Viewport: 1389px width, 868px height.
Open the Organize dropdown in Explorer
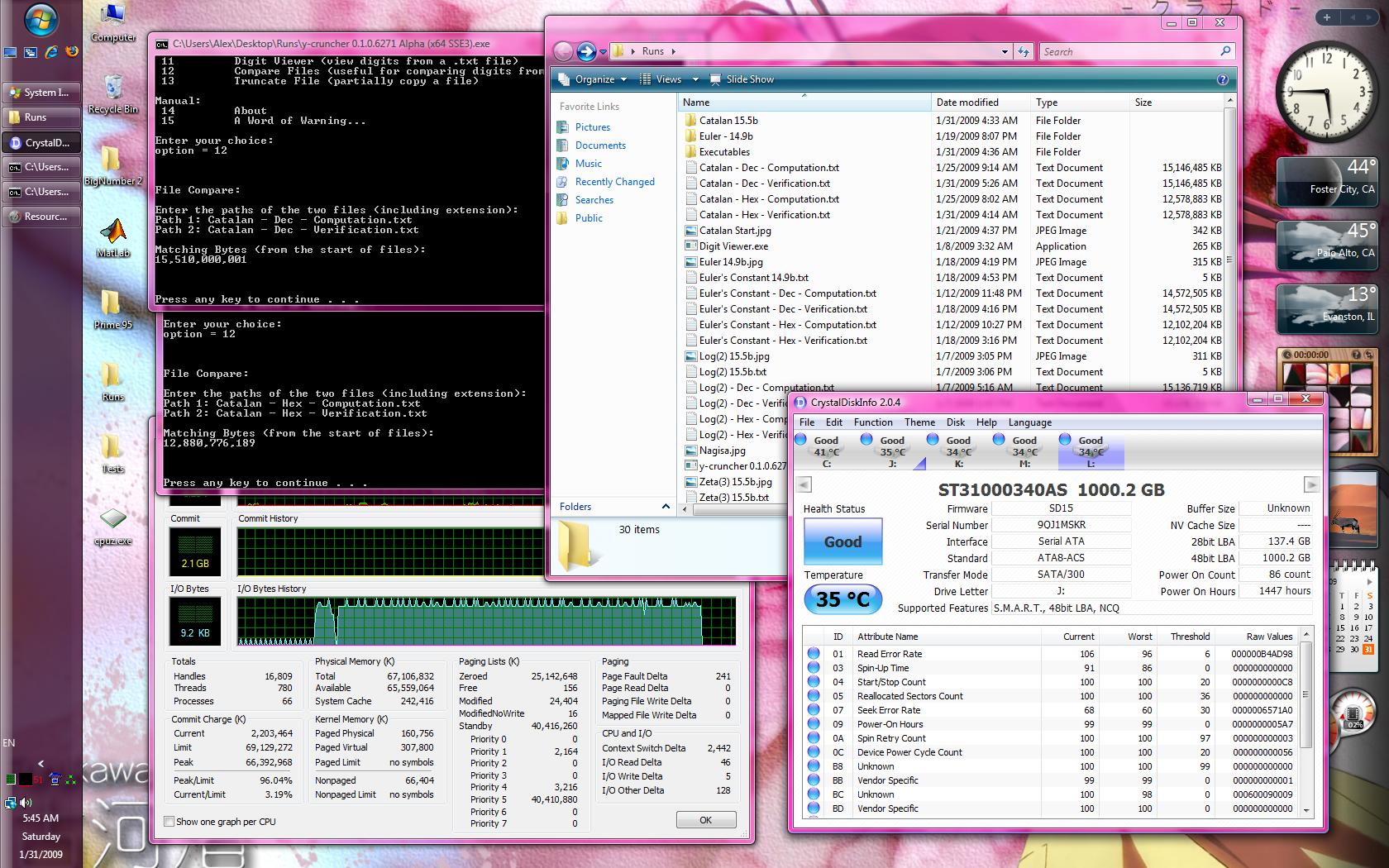[x=594, y=79]
